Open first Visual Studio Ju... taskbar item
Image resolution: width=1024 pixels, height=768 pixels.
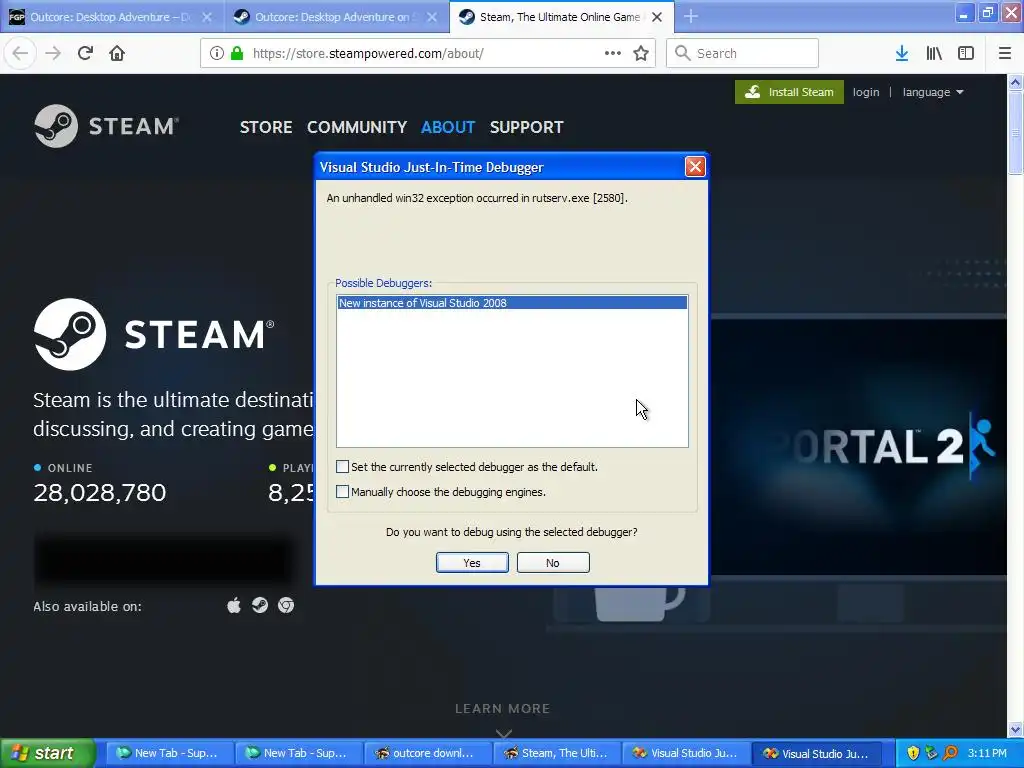pos(684,753)
